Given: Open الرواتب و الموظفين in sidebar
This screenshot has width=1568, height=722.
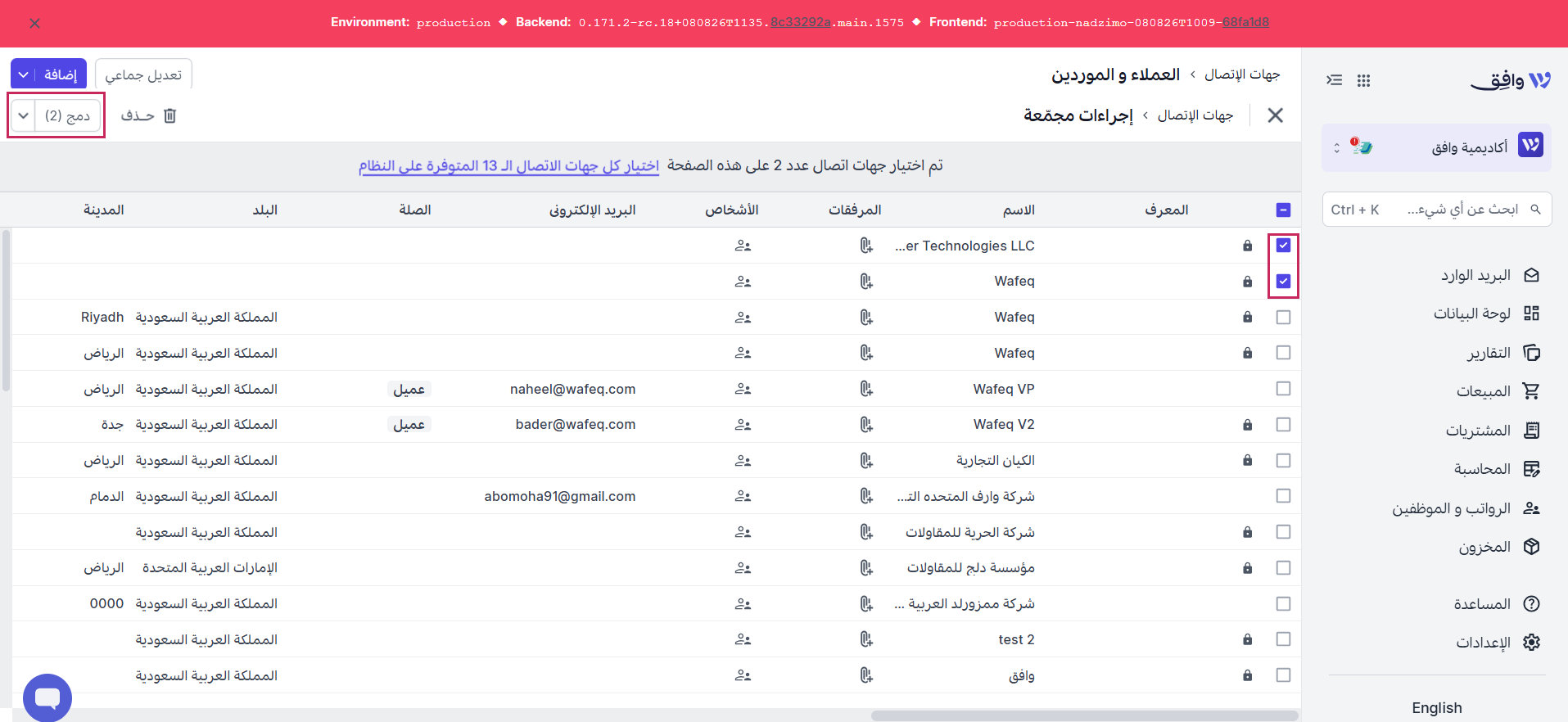Looking at the screenshot, I should point(1466,508).
